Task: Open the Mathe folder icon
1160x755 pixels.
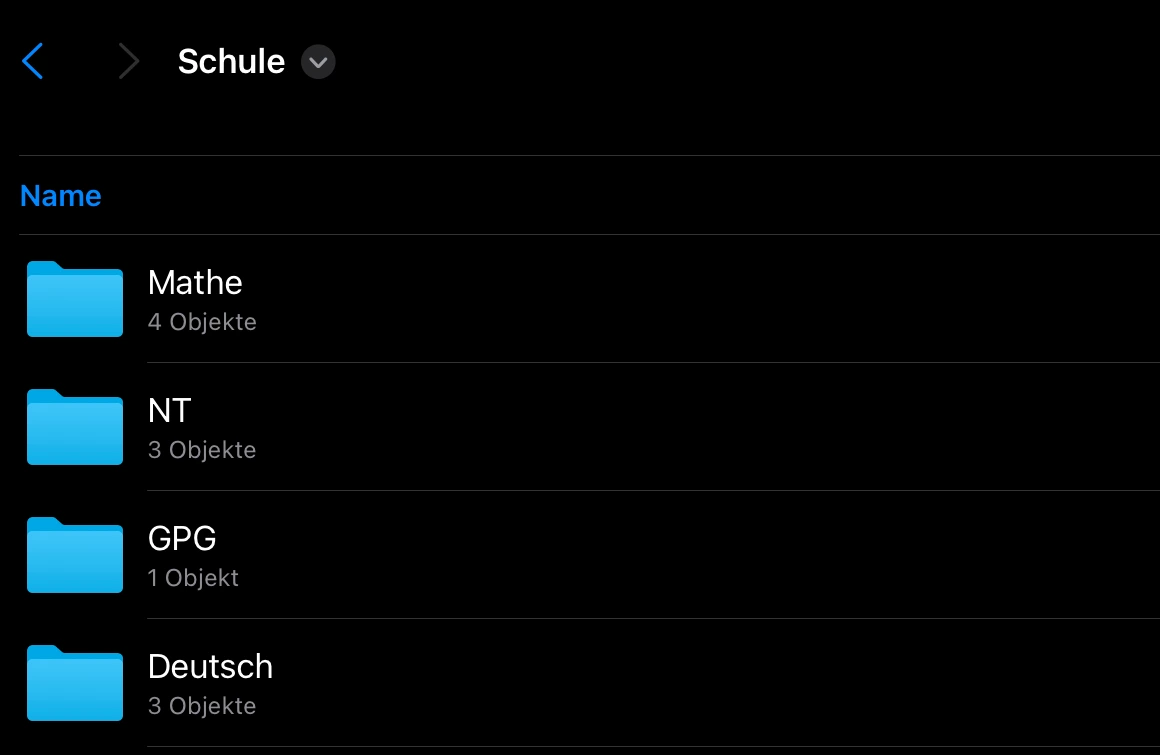Action: click(x=75, y=299)
